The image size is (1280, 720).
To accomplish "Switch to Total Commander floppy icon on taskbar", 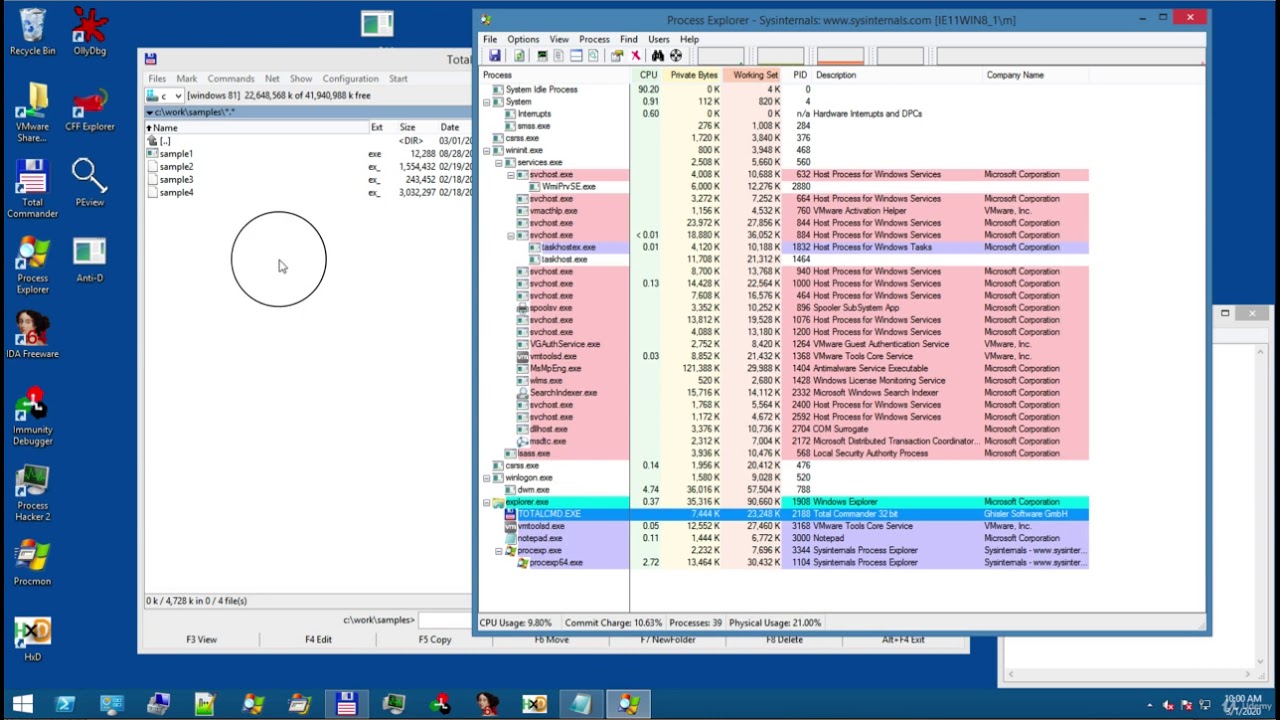I will 346,705.
